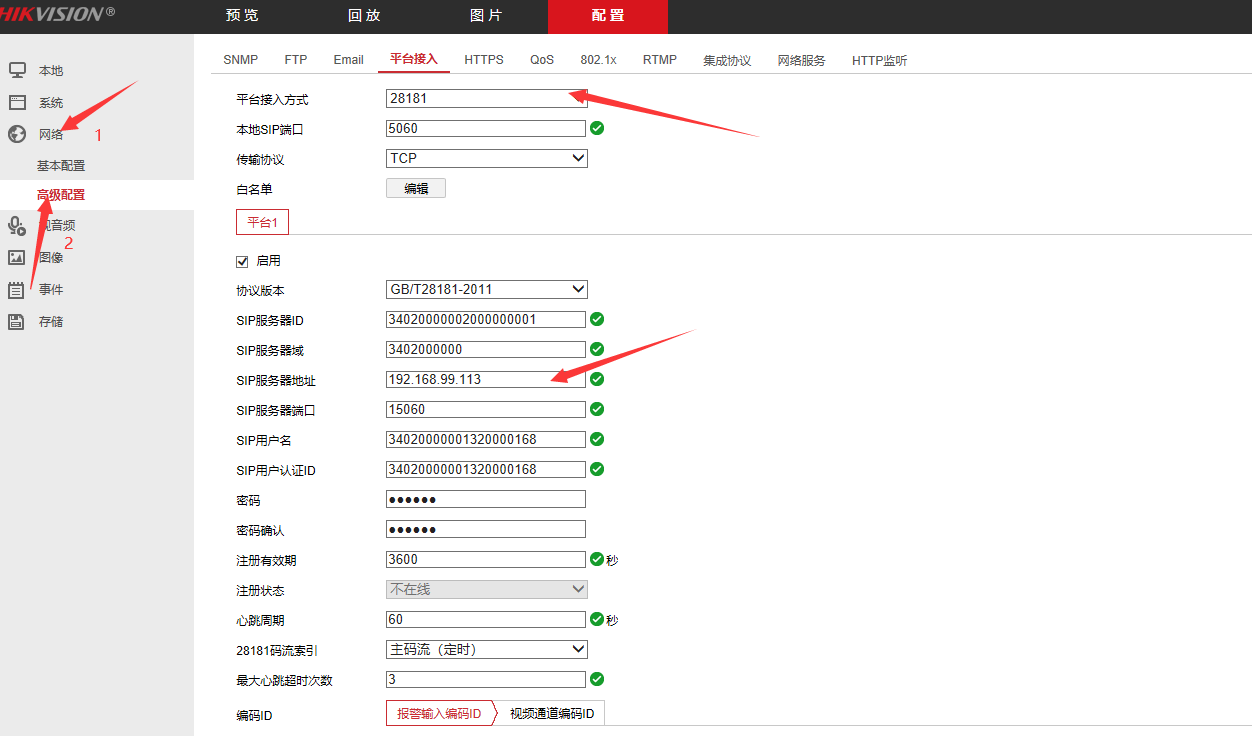Click the 注册有效期 input field

[486, 559]
